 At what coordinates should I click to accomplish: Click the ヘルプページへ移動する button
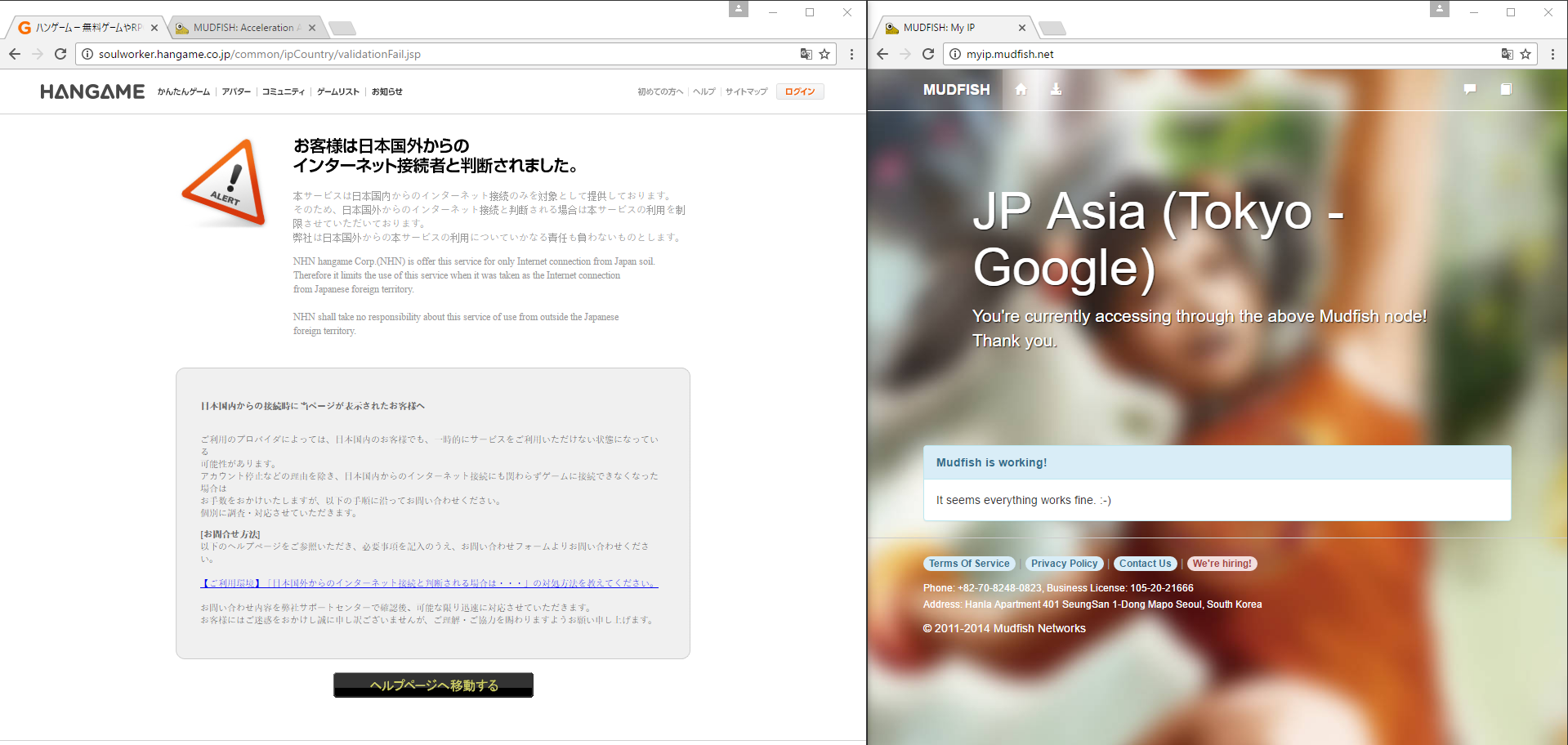click(433, 685)
